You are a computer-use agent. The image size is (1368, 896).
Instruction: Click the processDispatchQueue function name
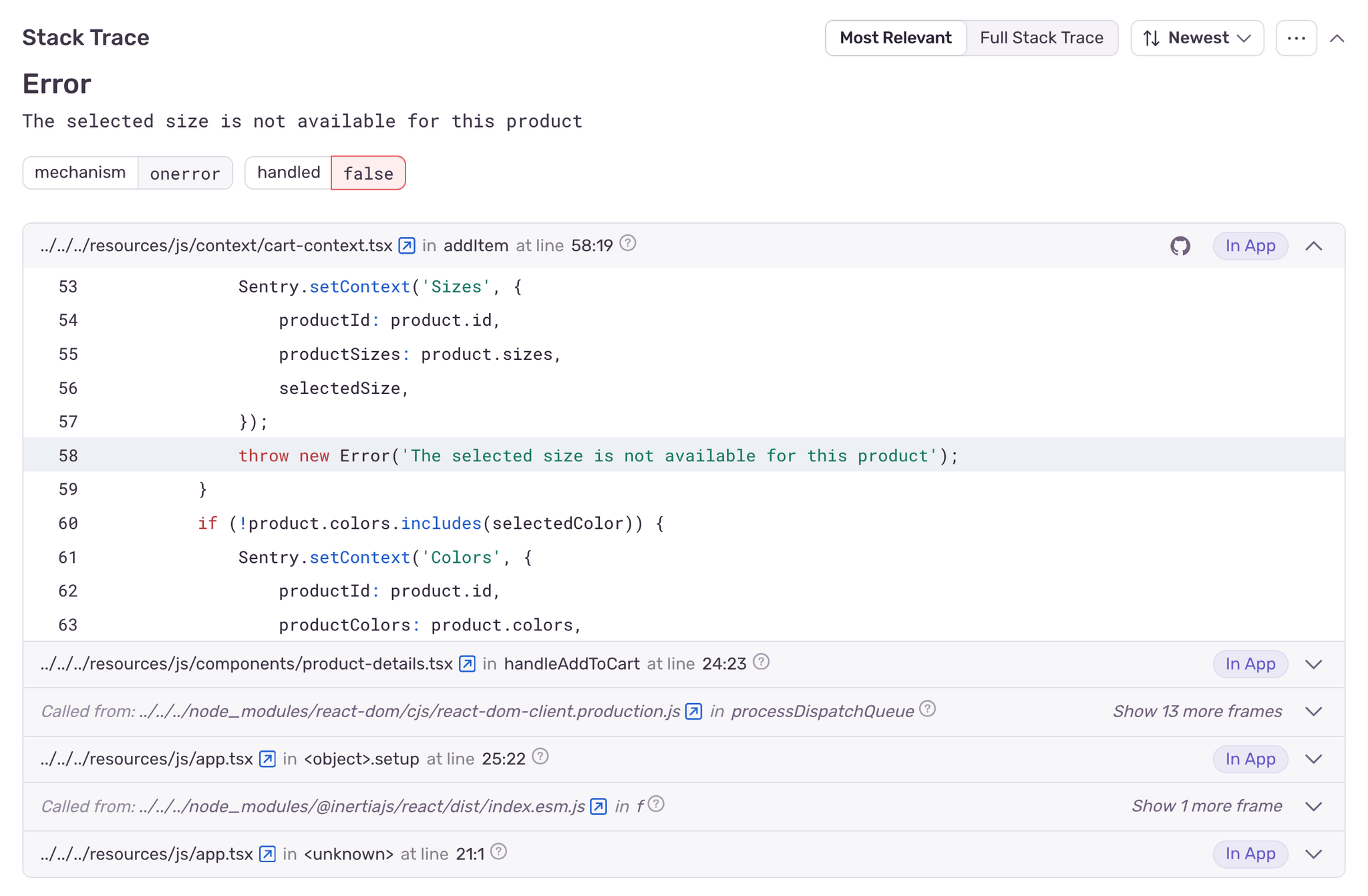[x=822, y=712]
